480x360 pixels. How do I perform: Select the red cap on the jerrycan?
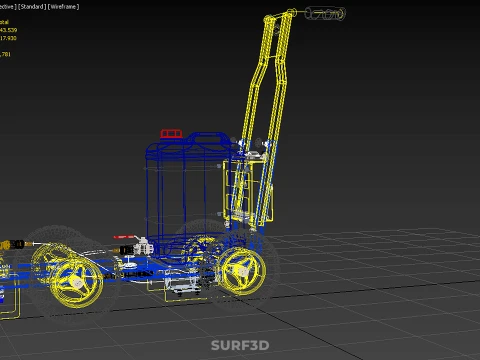pos(171,134)
